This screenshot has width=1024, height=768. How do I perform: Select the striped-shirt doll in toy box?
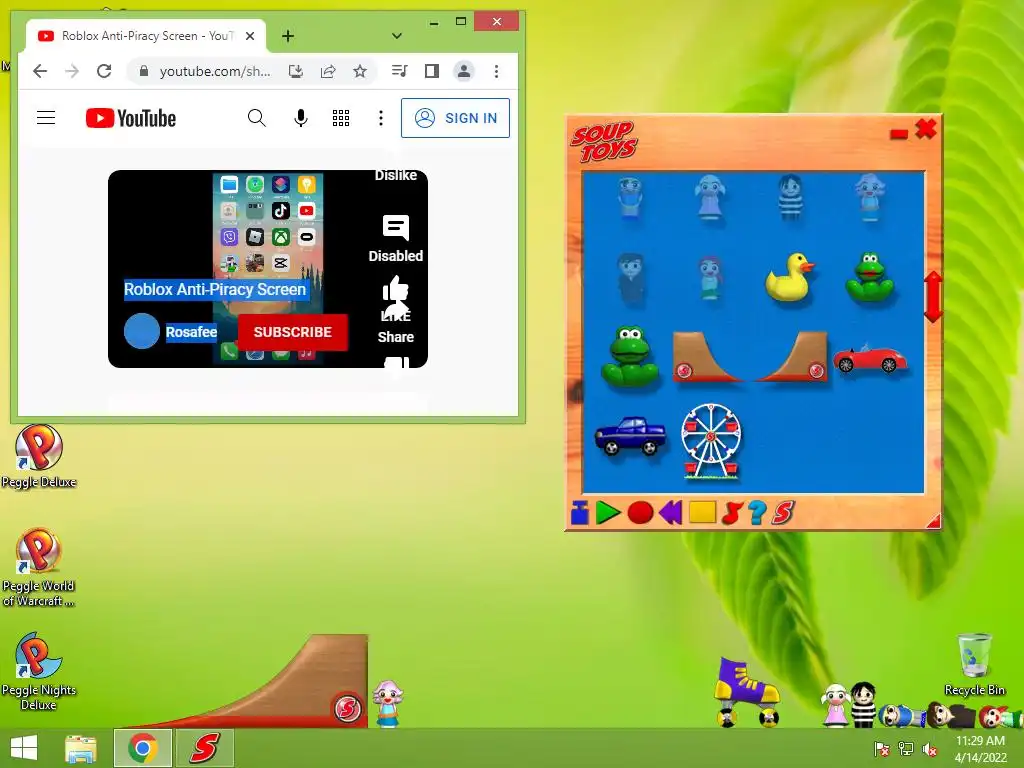[790, 197]
